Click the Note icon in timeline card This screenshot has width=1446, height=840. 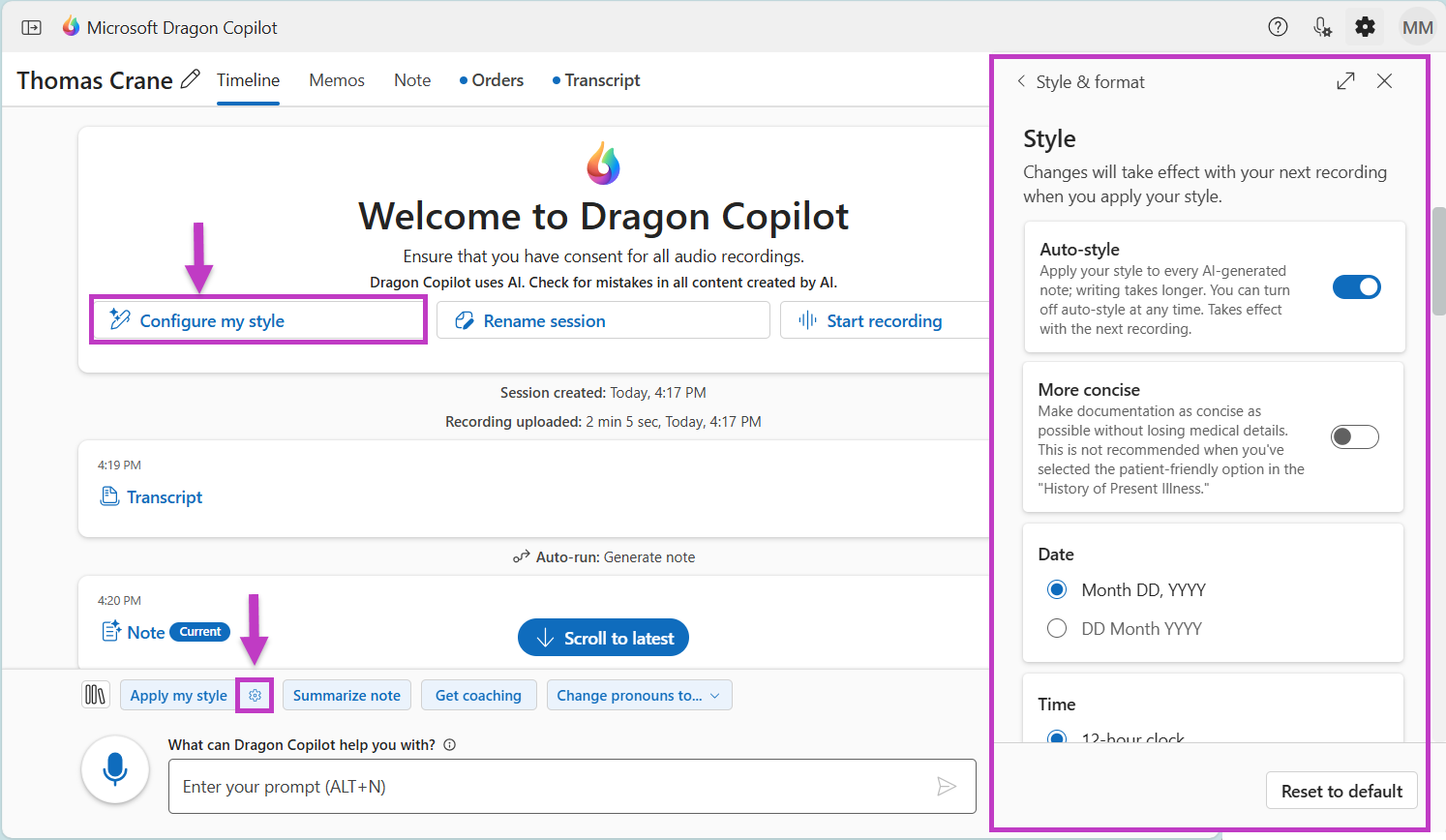[111, 632]
